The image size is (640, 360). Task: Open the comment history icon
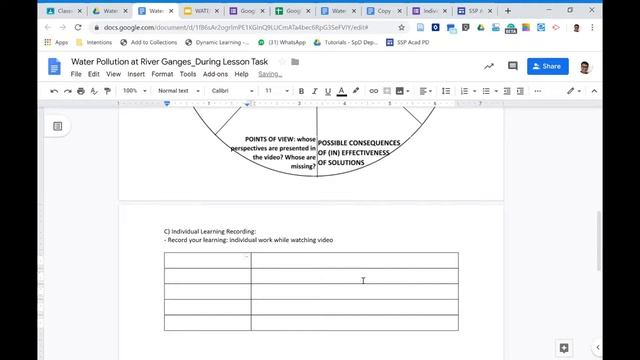click(x=513, y=66)
